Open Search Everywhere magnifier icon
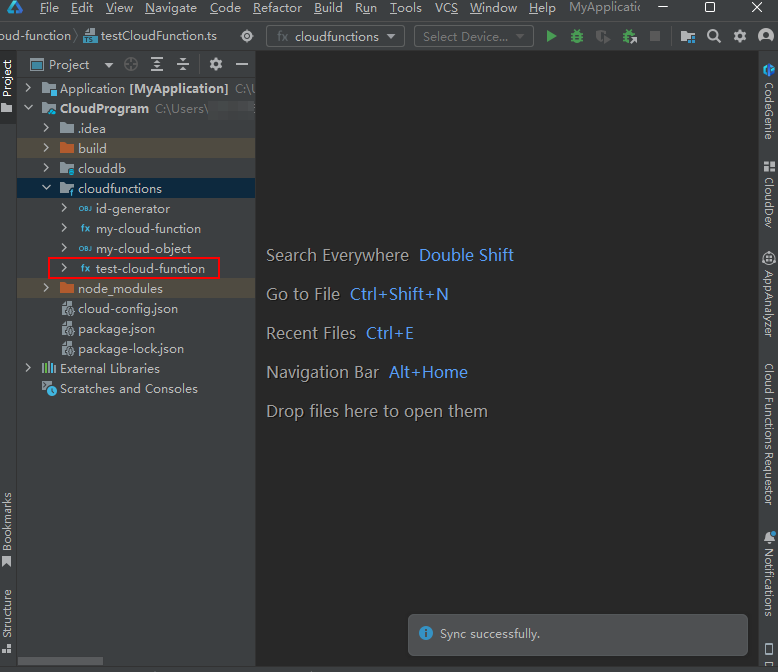The width and height of the screenshot is (778, 672). (x=714, y=36)
